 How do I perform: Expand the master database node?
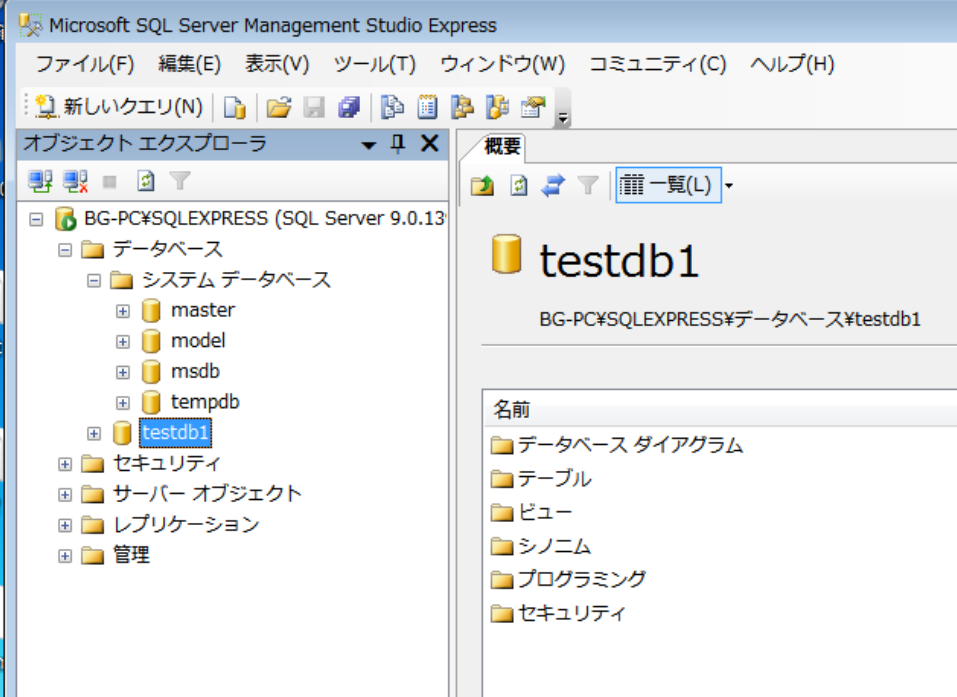point(123,311)
